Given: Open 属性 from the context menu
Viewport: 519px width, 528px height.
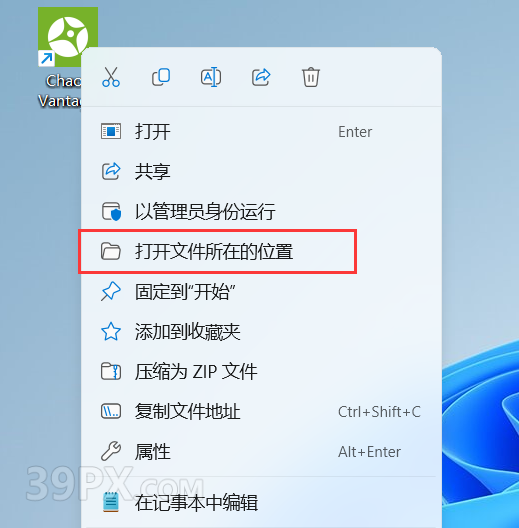Looking at the screenshot, I should pos(261,452).
